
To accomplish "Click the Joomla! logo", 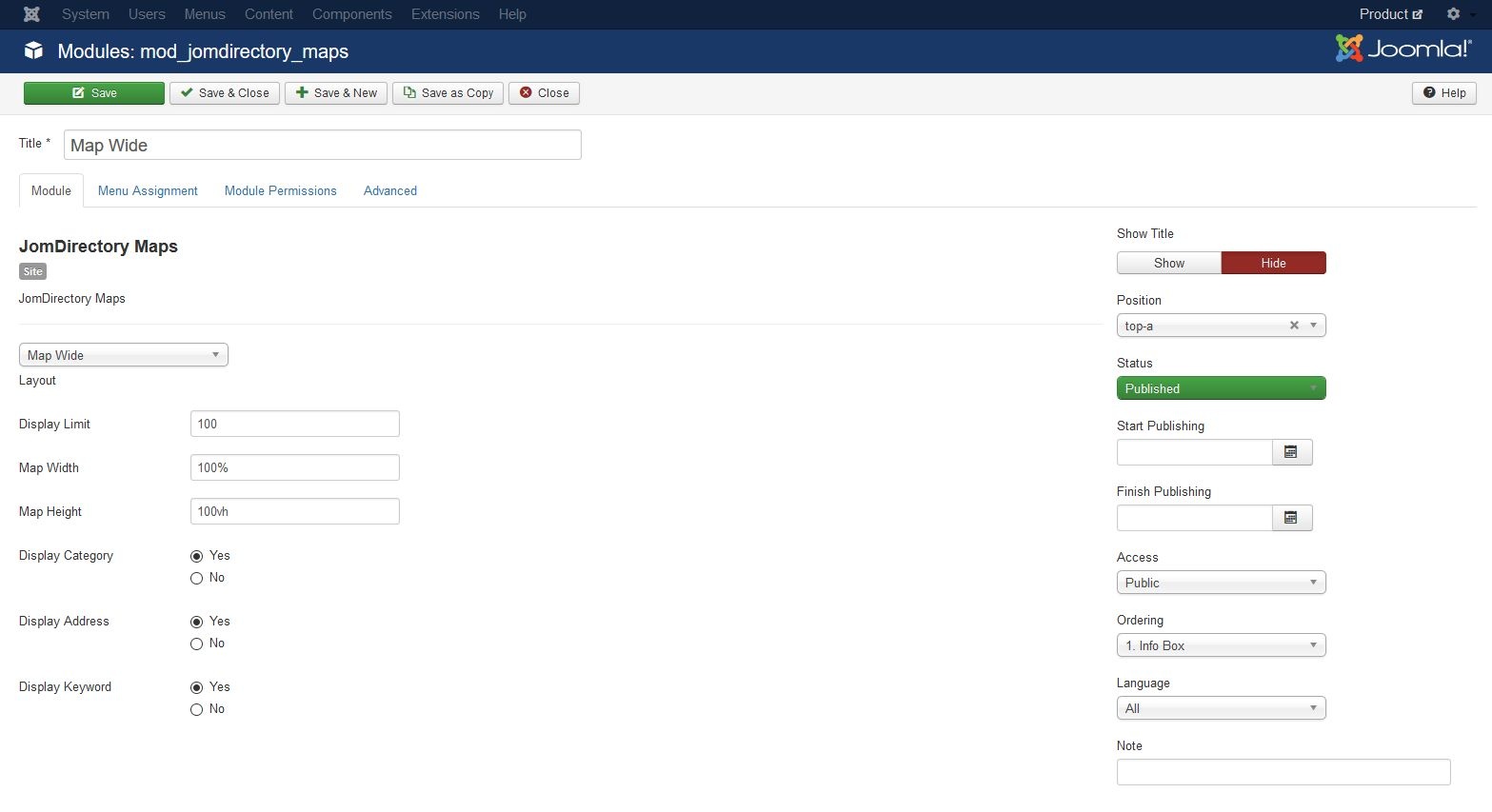I will click(1403, 49).
